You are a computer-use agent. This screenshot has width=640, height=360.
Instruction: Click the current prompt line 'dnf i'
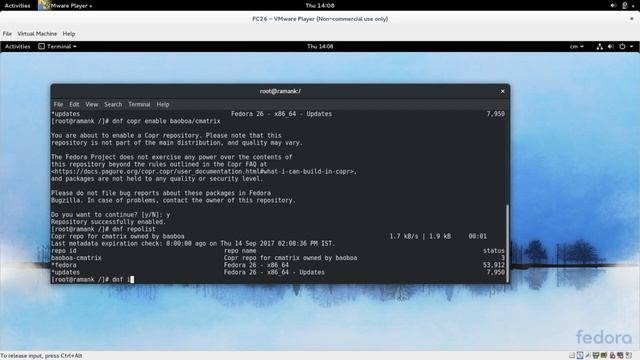tap(93, 280)
